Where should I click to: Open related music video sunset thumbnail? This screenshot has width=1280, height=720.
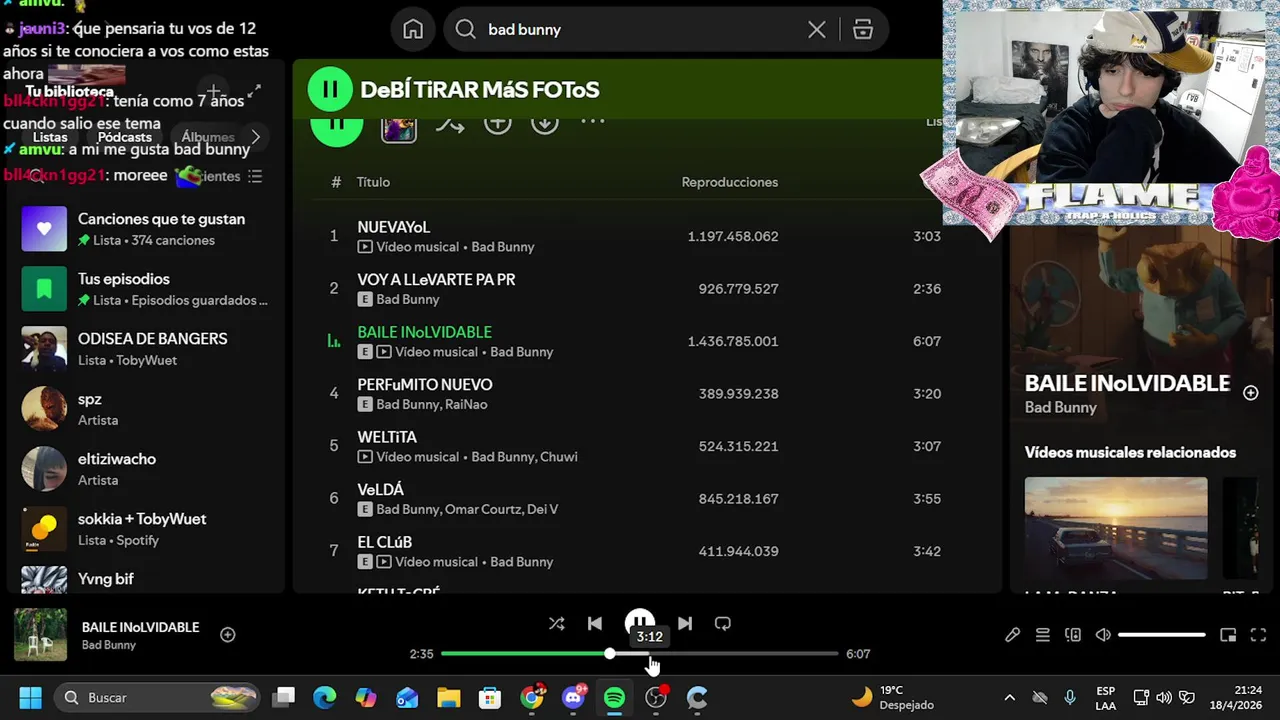(1116, 528)
